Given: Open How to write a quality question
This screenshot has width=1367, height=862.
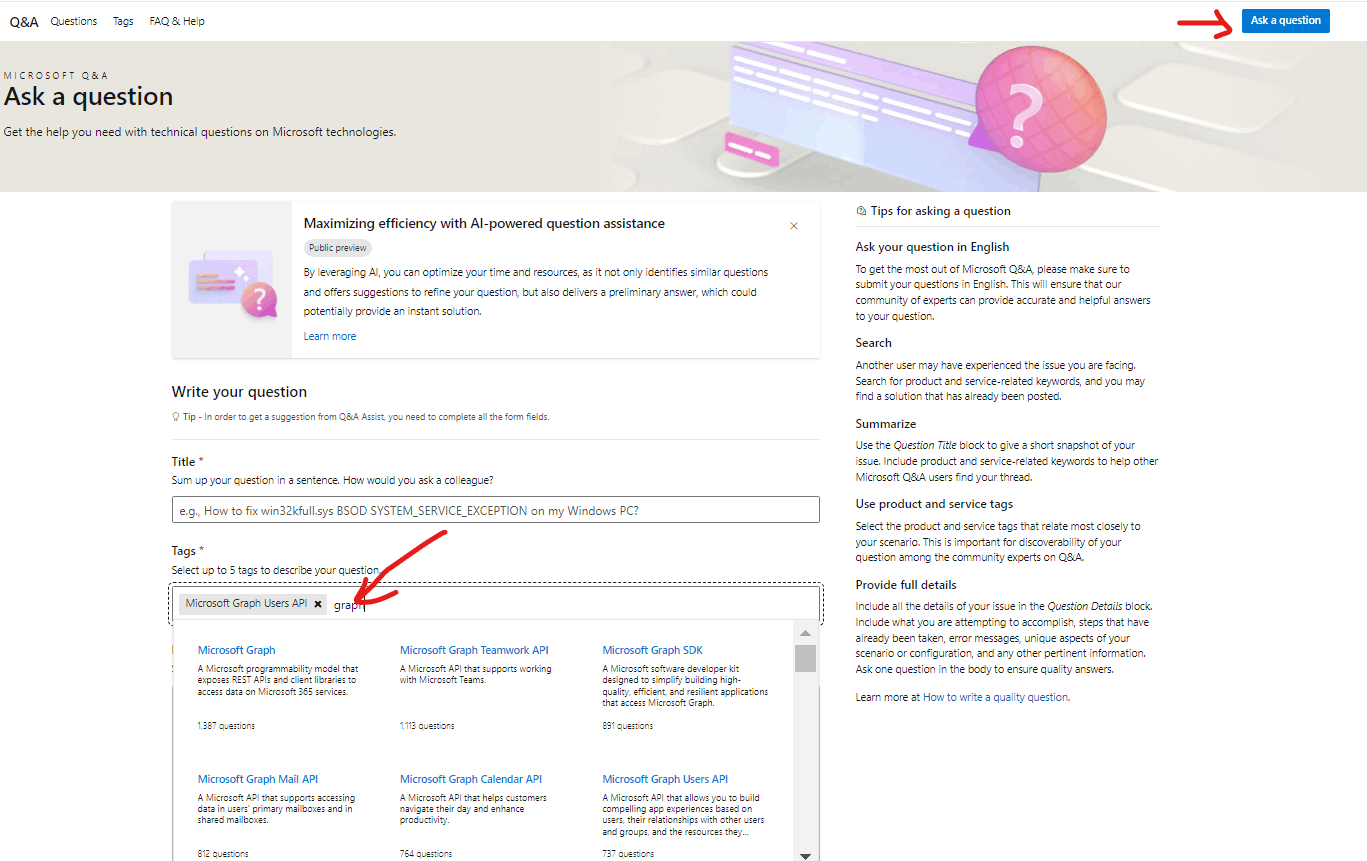Looking at the screenshot, I should pyautogui.click(x=995, y=697).
